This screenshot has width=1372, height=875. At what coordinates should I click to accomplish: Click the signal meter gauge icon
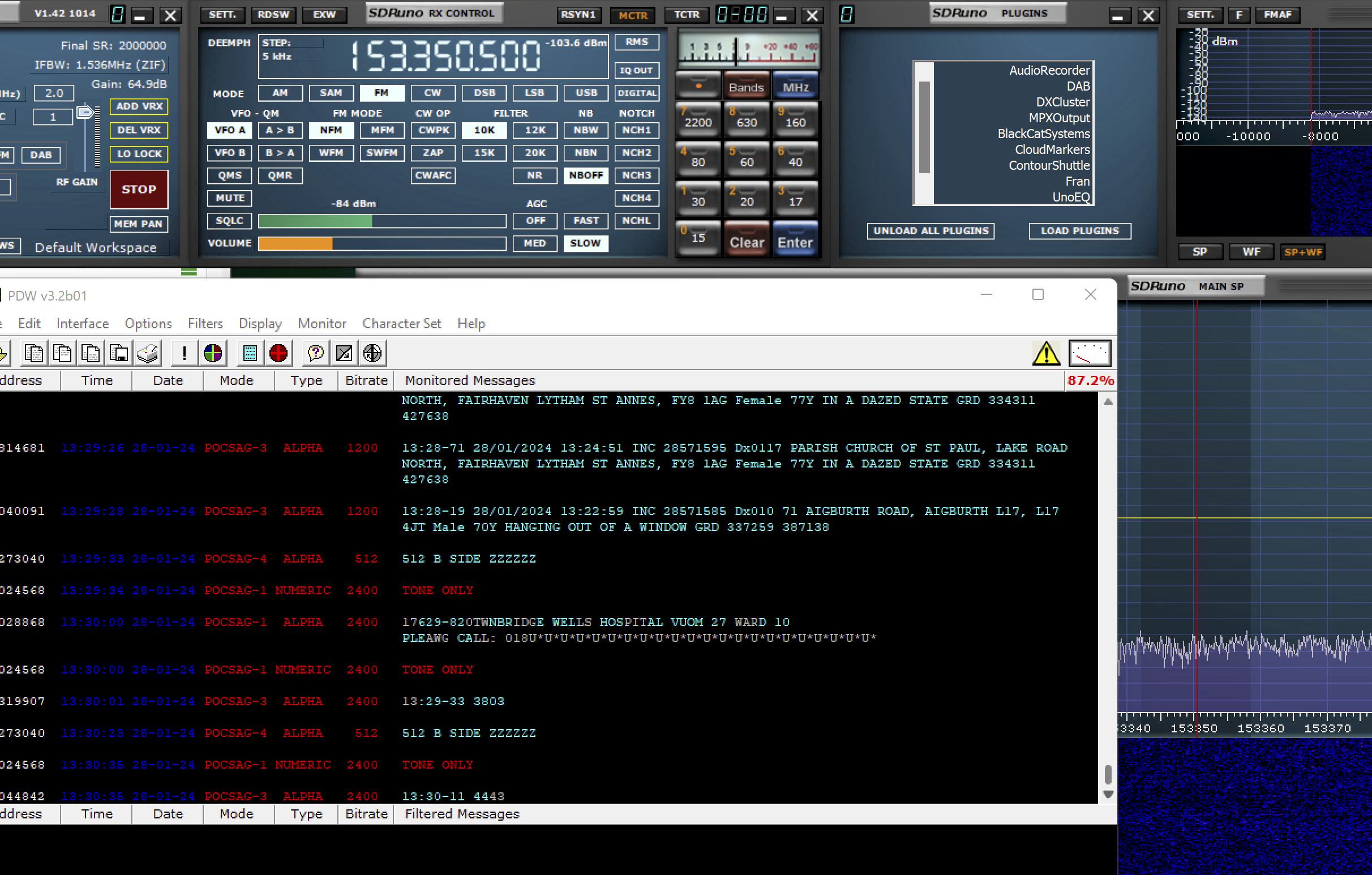tap(1090, 353)
